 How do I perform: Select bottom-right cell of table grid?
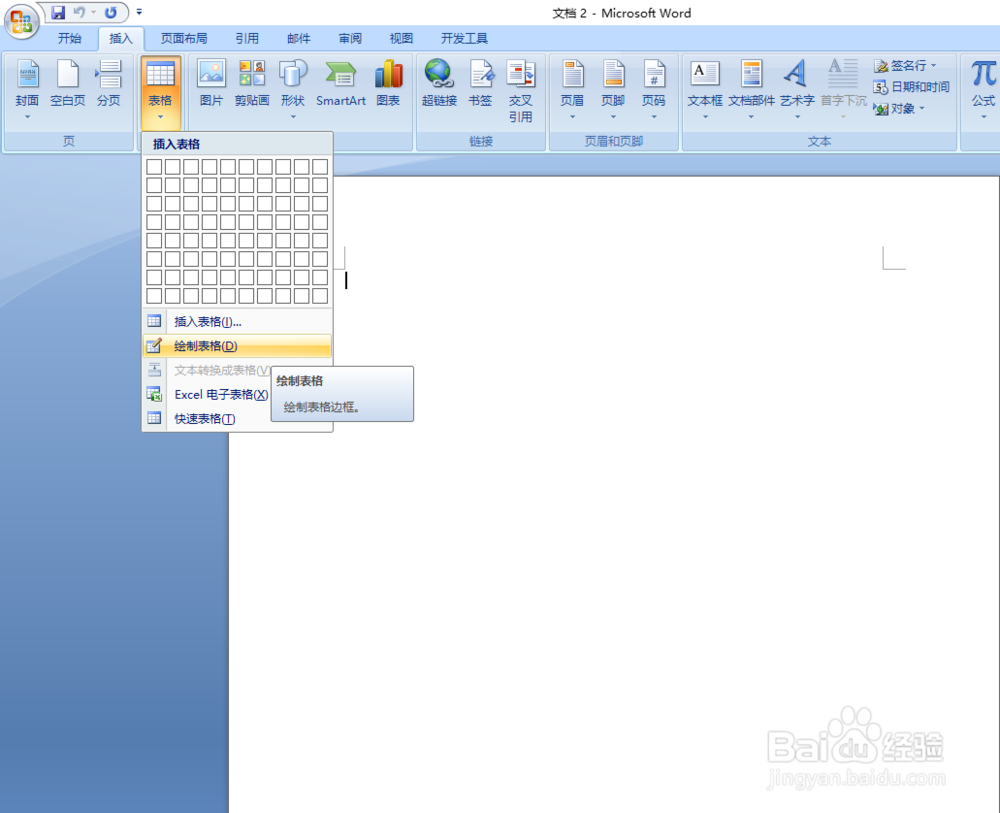320,296
